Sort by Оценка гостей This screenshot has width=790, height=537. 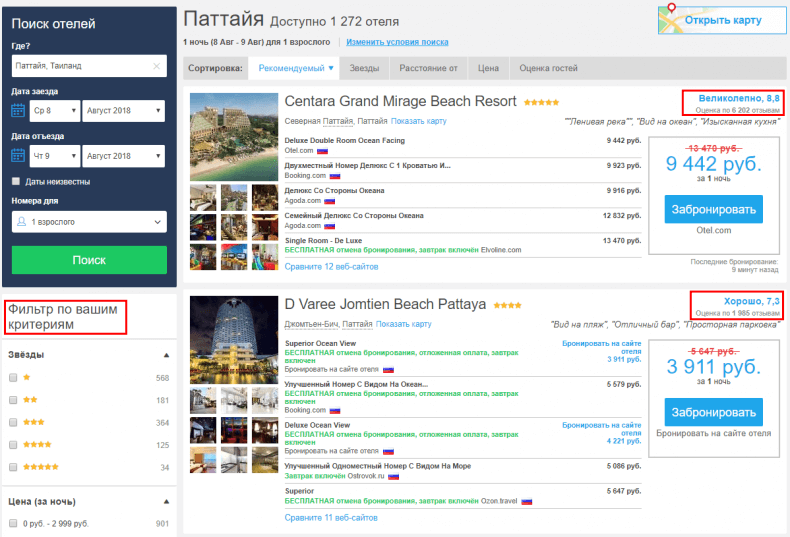(x=548, y=68)
